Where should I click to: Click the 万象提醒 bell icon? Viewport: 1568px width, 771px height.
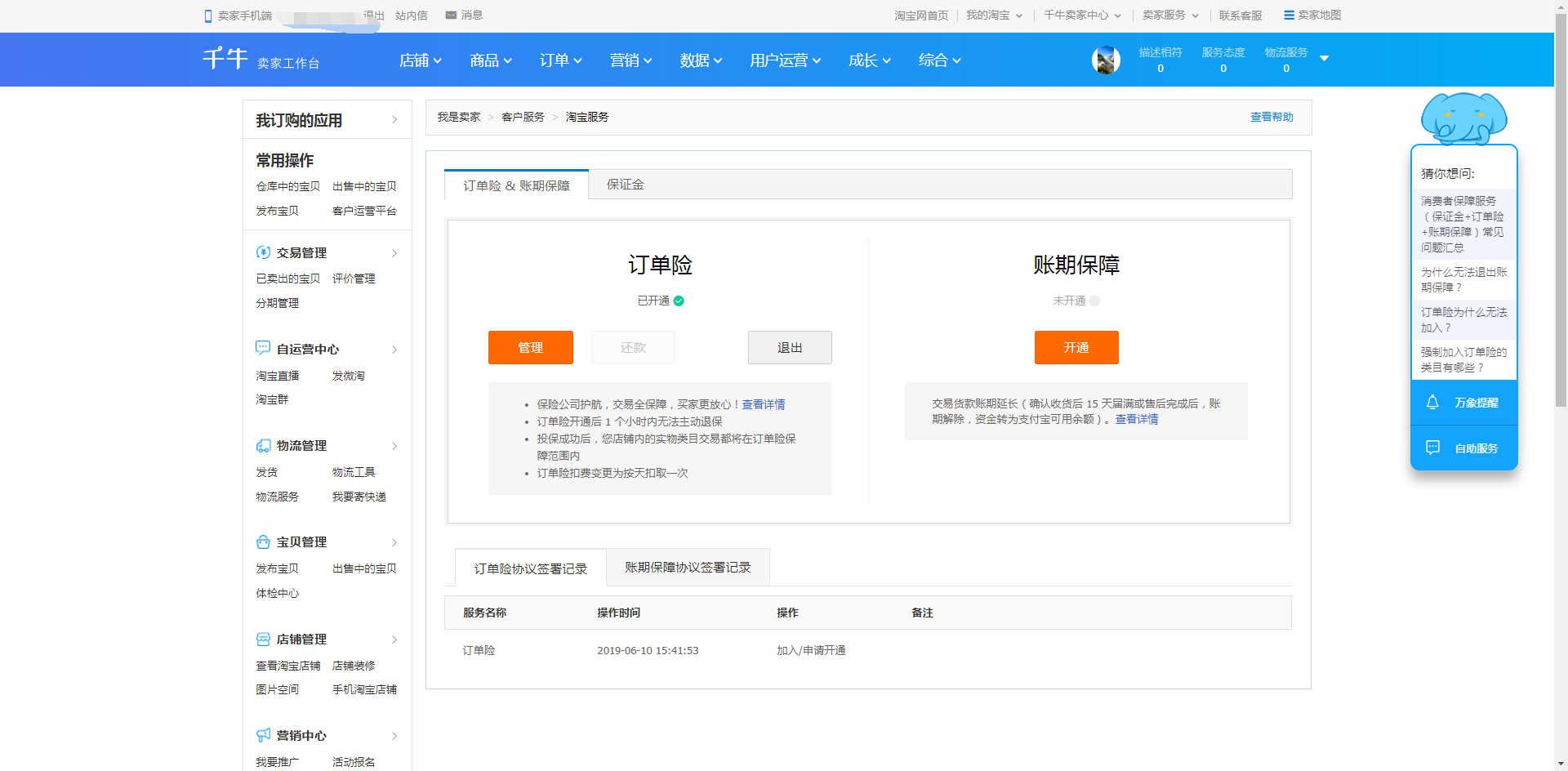tap(1432, 402)
